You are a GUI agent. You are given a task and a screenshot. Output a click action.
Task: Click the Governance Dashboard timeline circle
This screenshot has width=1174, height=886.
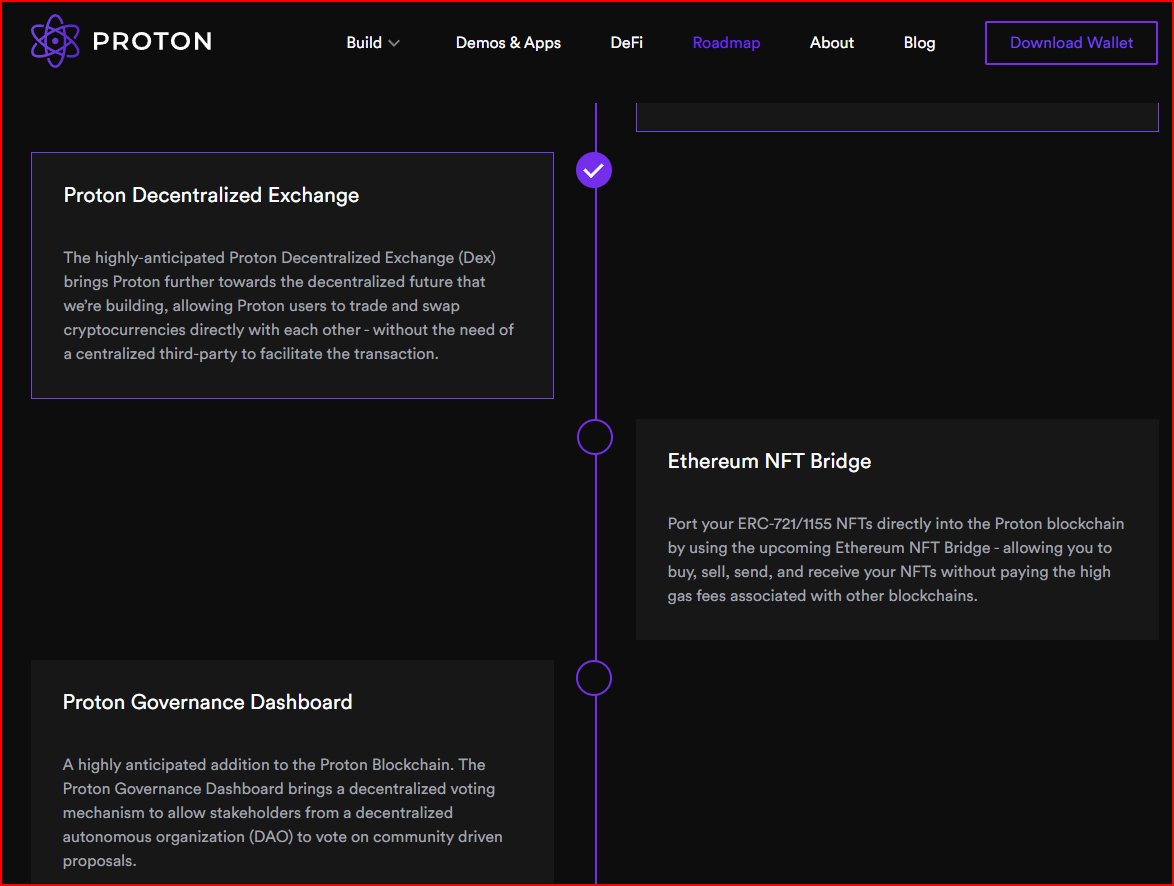point(594,678)
